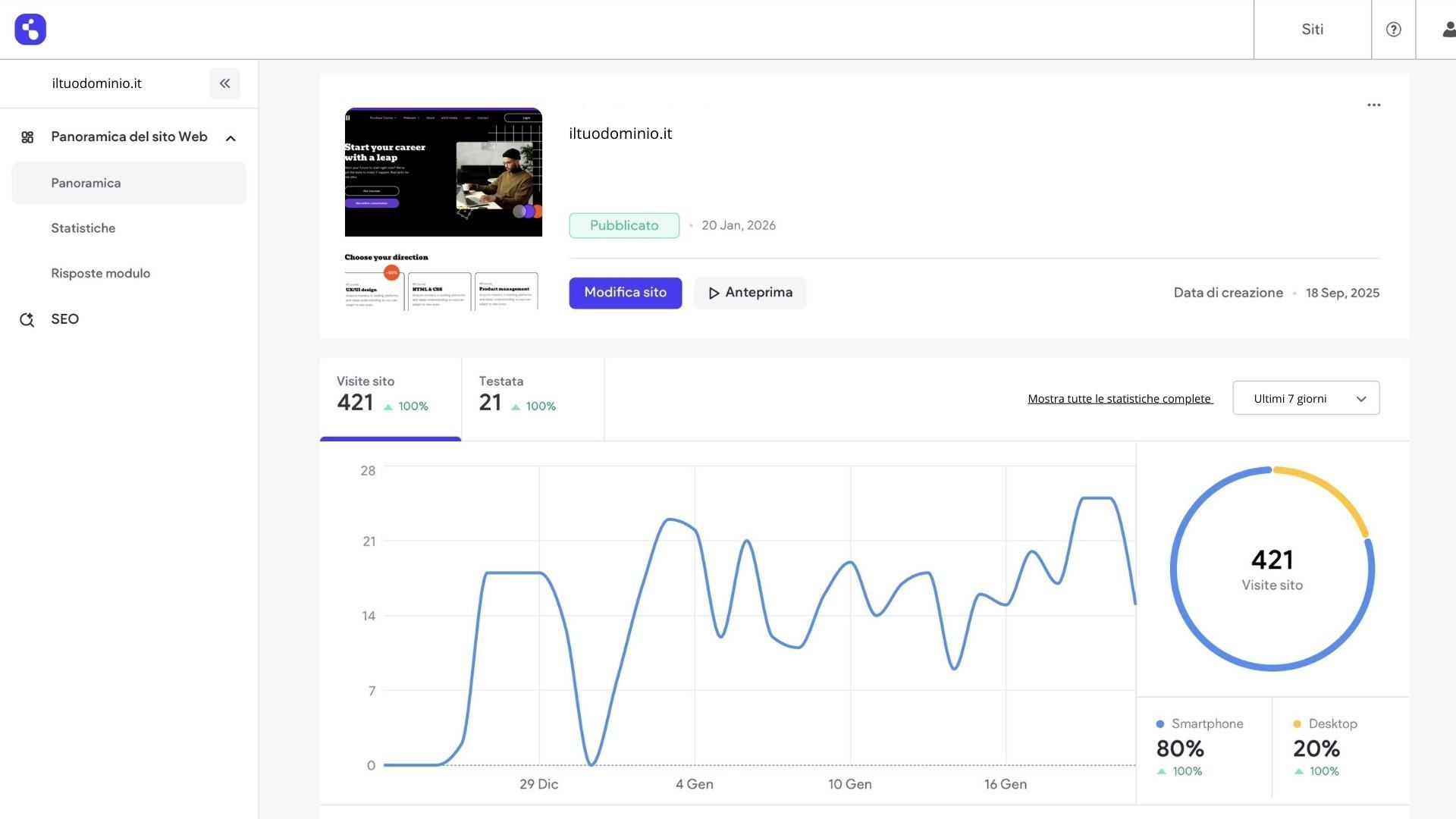This screenshot has height=819, width=1456.
Task: Open the help question mark icon
Action: pos(1393,30)
